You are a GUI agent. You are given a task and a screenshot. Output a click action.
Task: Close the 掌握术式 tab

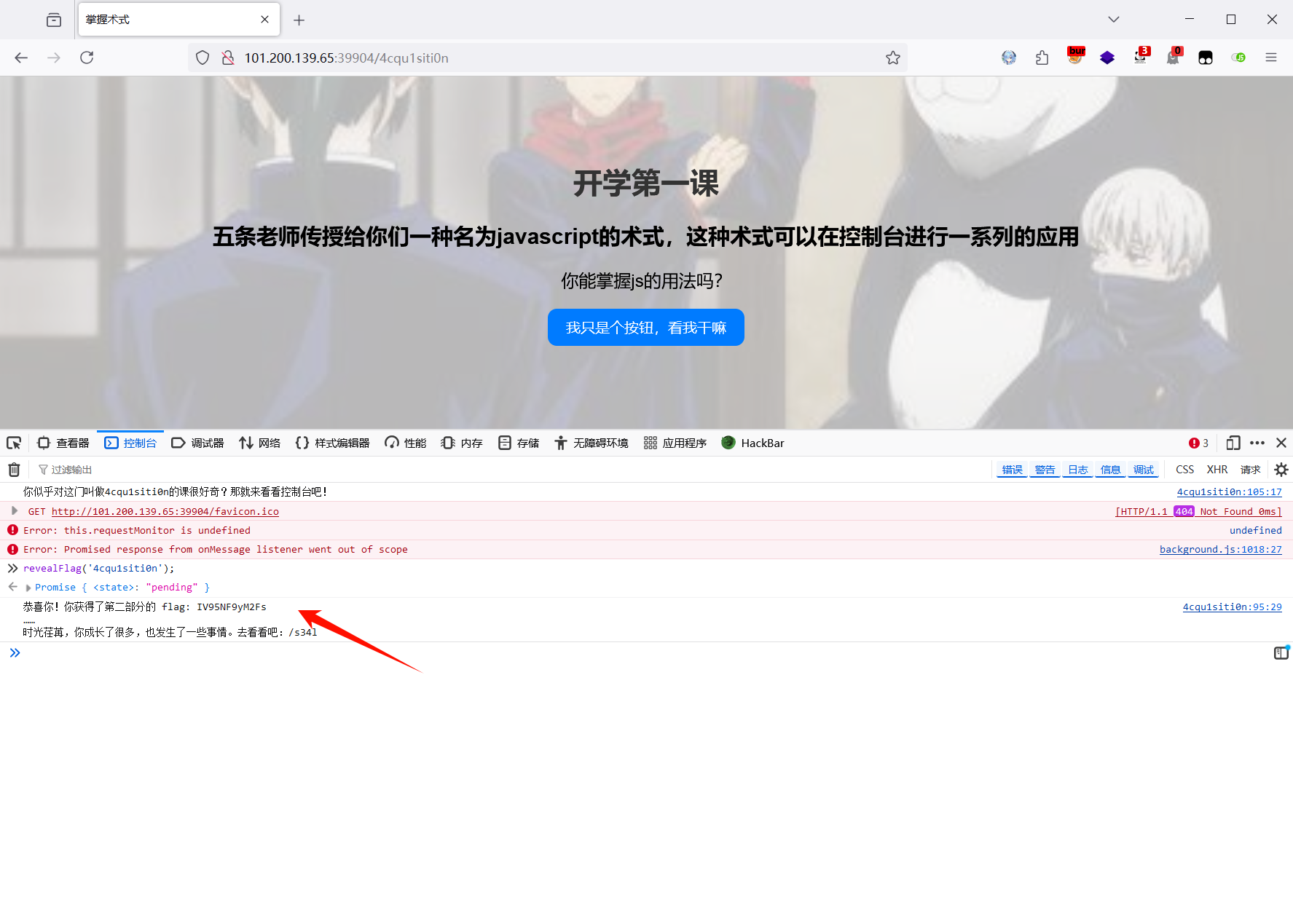click(x=264, y=20)
